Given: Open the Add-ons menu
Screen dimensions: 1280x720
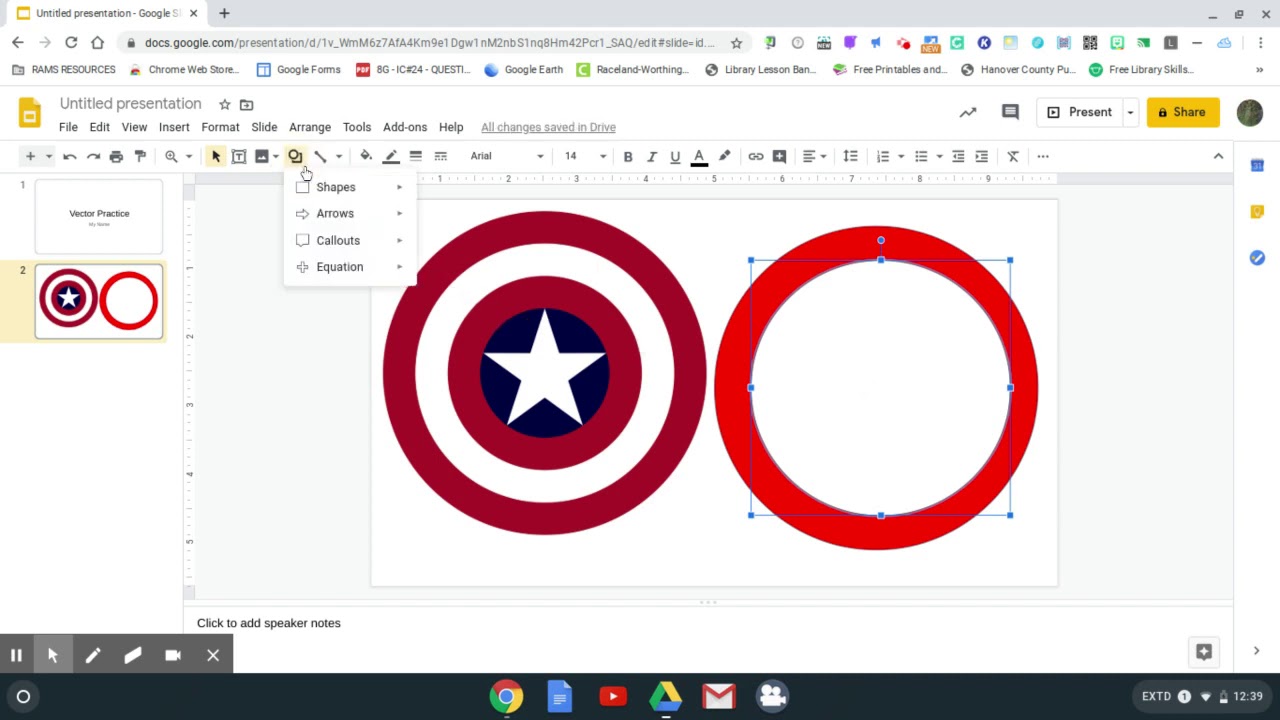Looking at the screenshot, I should [x=405, y=127].
